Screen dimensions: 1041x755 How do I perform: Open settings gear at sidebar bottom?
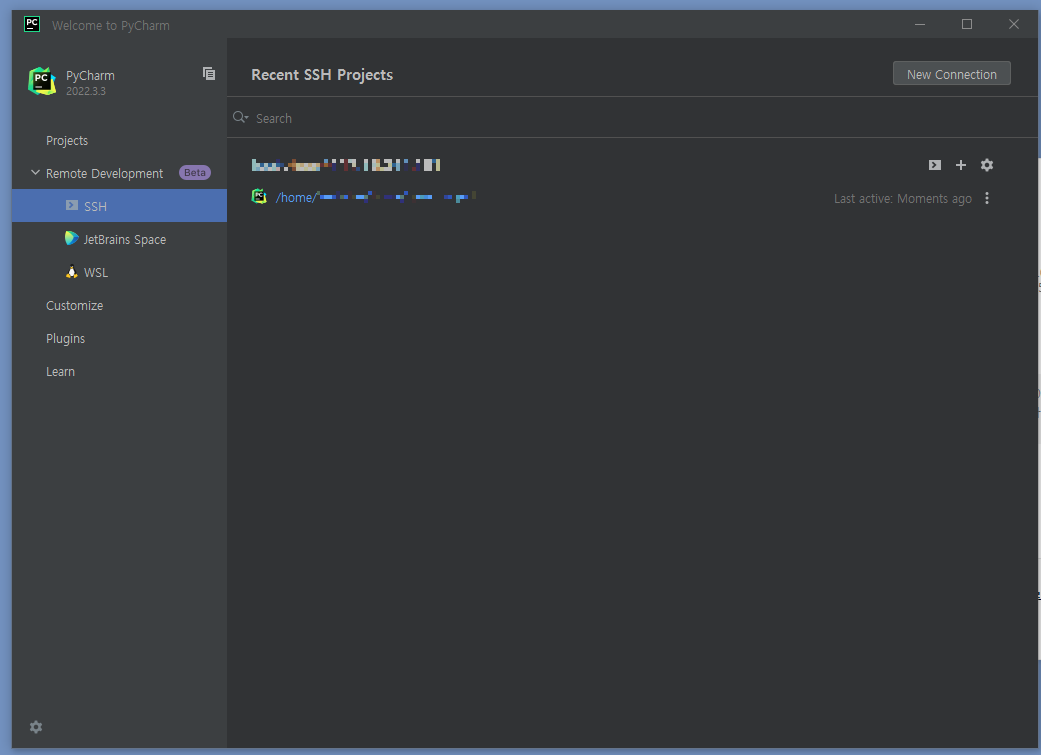(36, 727)
